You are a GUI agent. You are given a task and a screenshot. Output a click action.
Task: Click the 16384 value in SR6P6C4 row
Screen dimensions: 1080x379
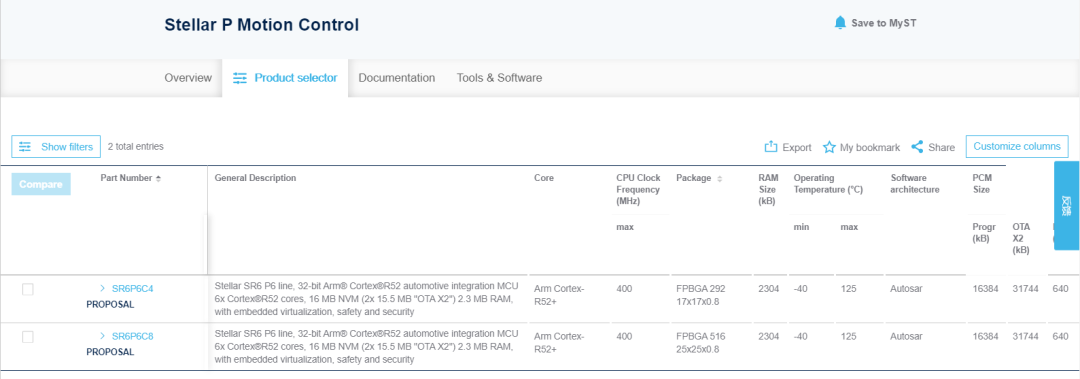[x=985, y=289]
